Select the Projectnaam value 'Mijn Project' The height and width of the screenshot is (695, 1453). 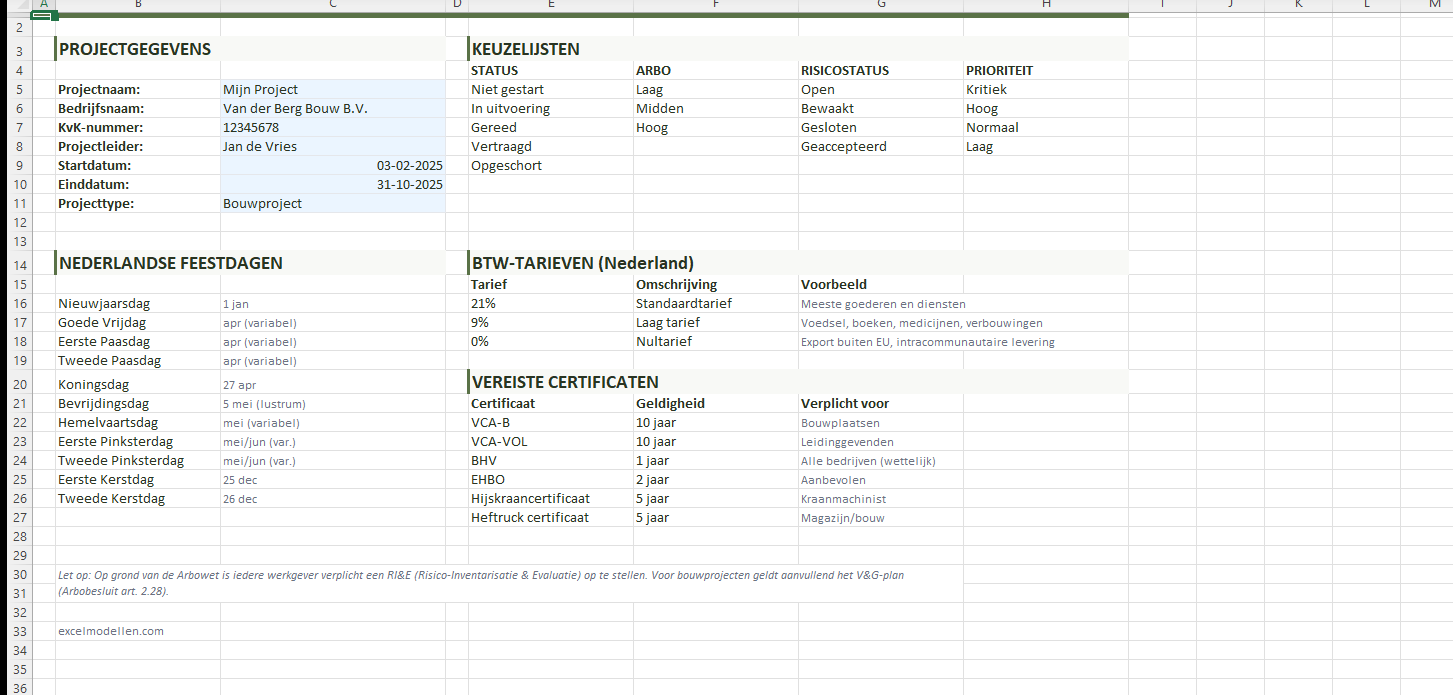click(260, 90)
